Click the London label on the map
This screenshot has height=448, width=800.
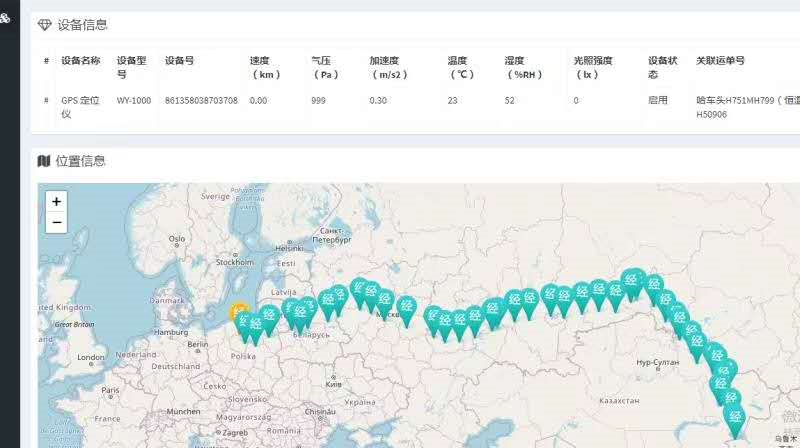[91, 357]
